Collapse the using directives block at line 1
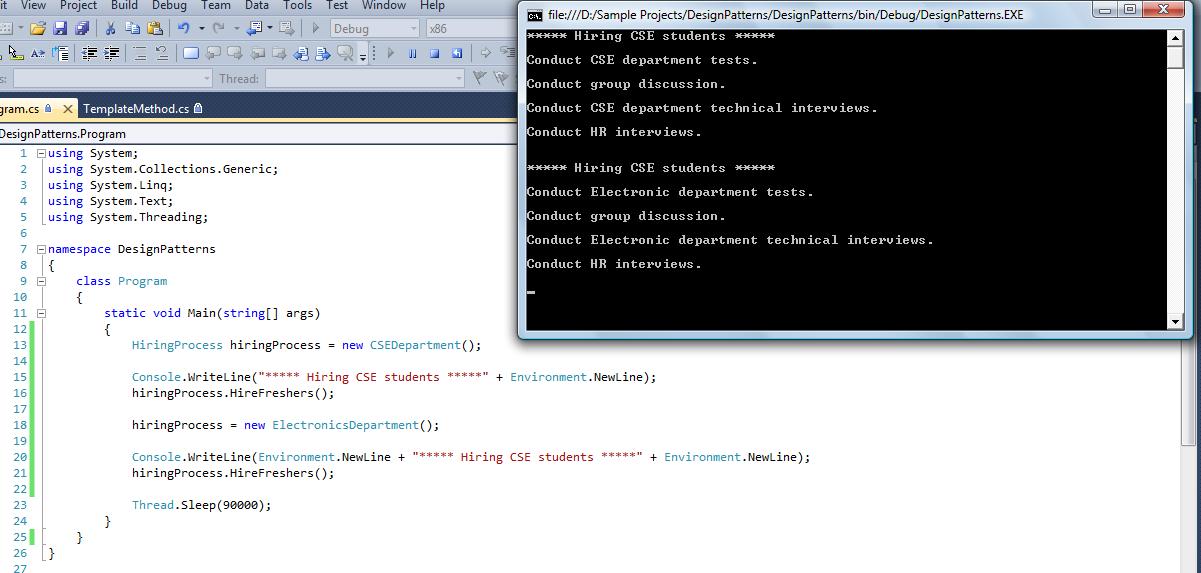 point(41,153)
